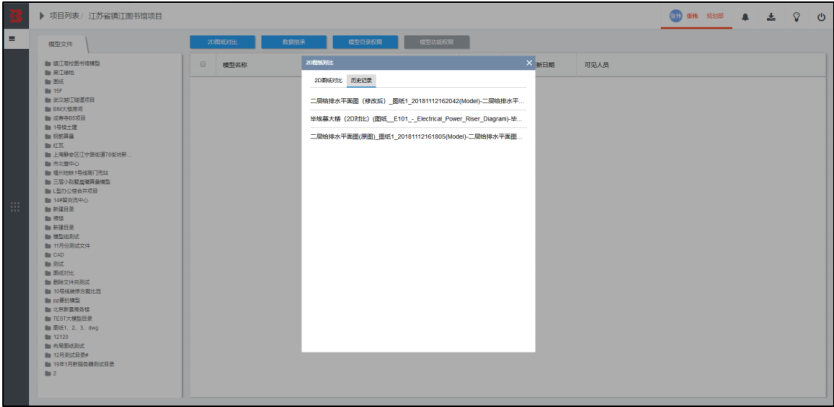Toggle the select-all checkbox in table header
Image resolution: width=834 pixels, height=407 pixels.
click(203, 64)
